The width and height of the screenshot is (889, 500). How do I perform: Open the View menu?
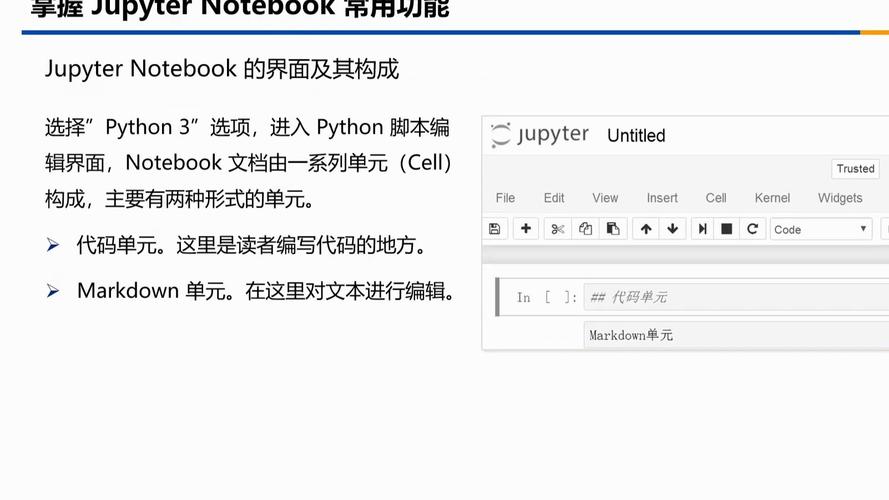(x=605, y=198)
